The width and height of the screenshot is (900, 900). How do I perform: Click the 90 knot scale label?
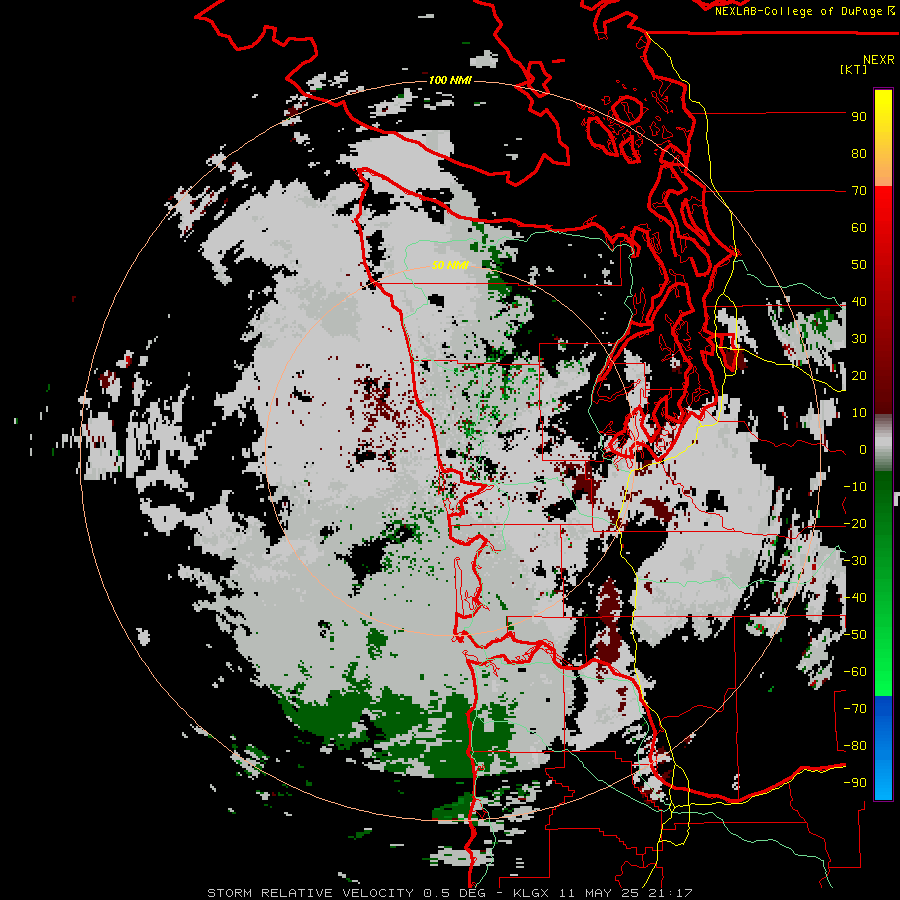[859, 117]
